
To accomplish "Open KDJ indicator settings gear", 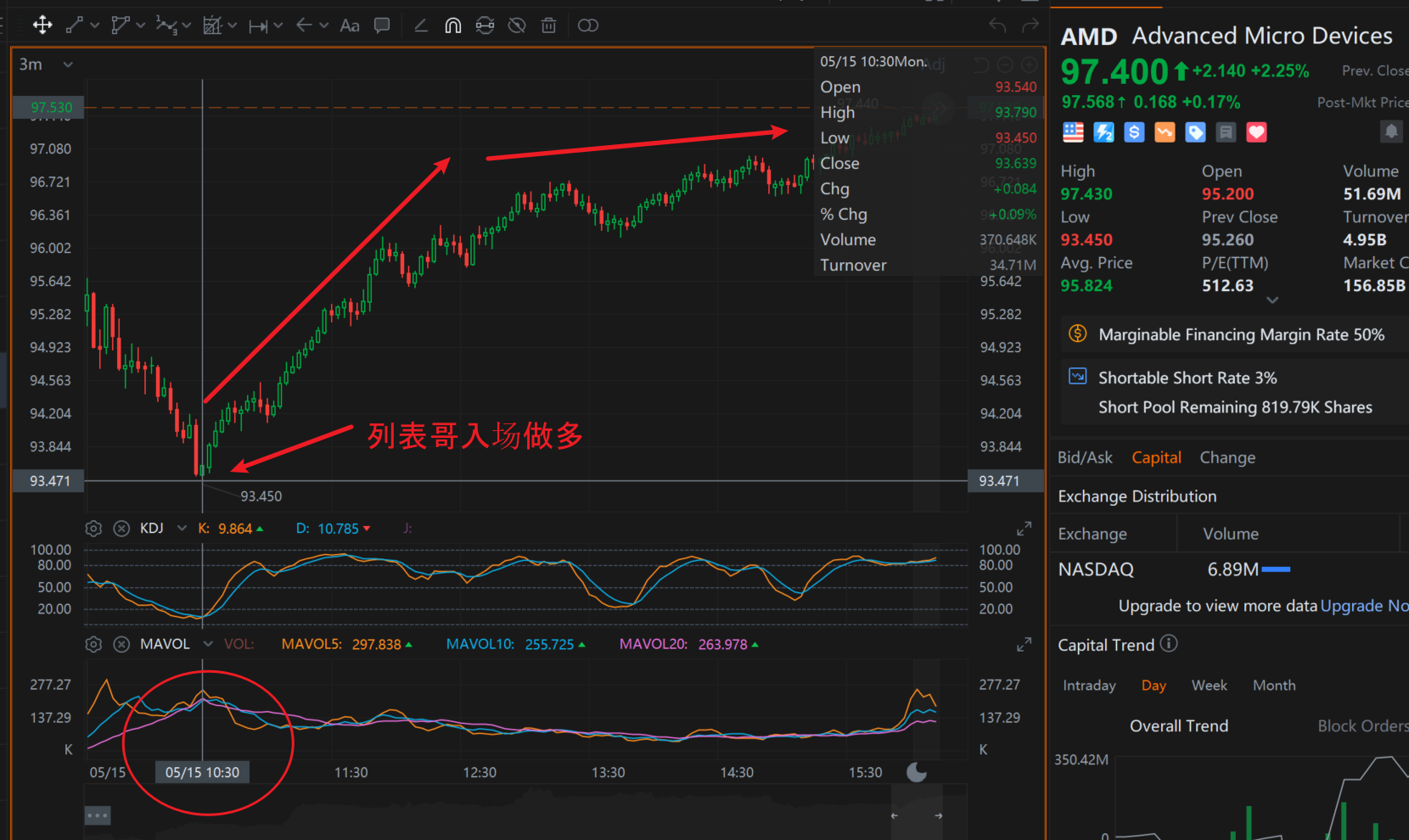I will click(x=93, y=529).
